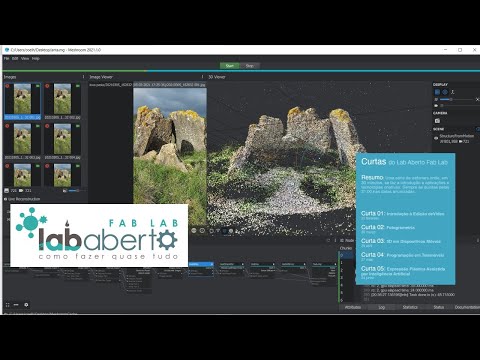Image resolution: width=480 pixels, height=360 pixels.
Task: Switch to the Log tab
Action: coord(382,307)
